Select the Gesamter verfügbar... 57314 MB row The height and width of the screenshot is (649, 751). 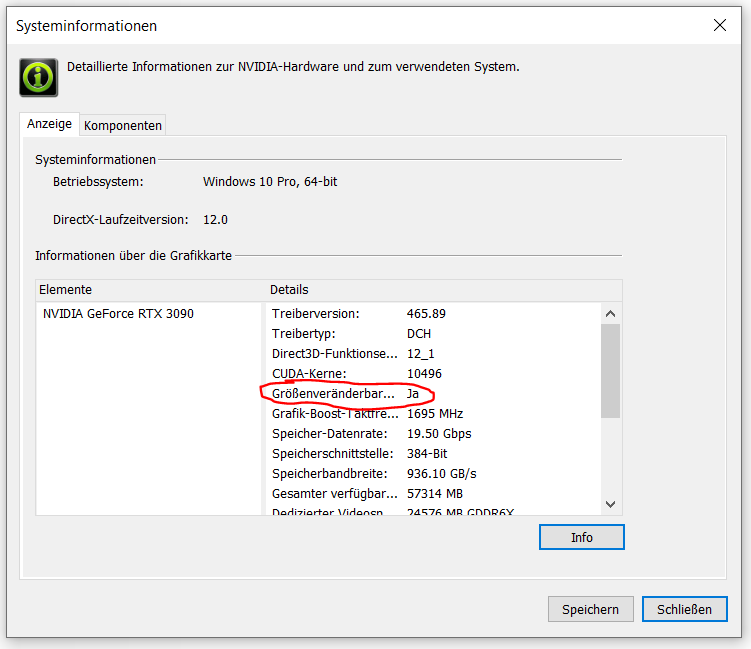coord(433,494)
